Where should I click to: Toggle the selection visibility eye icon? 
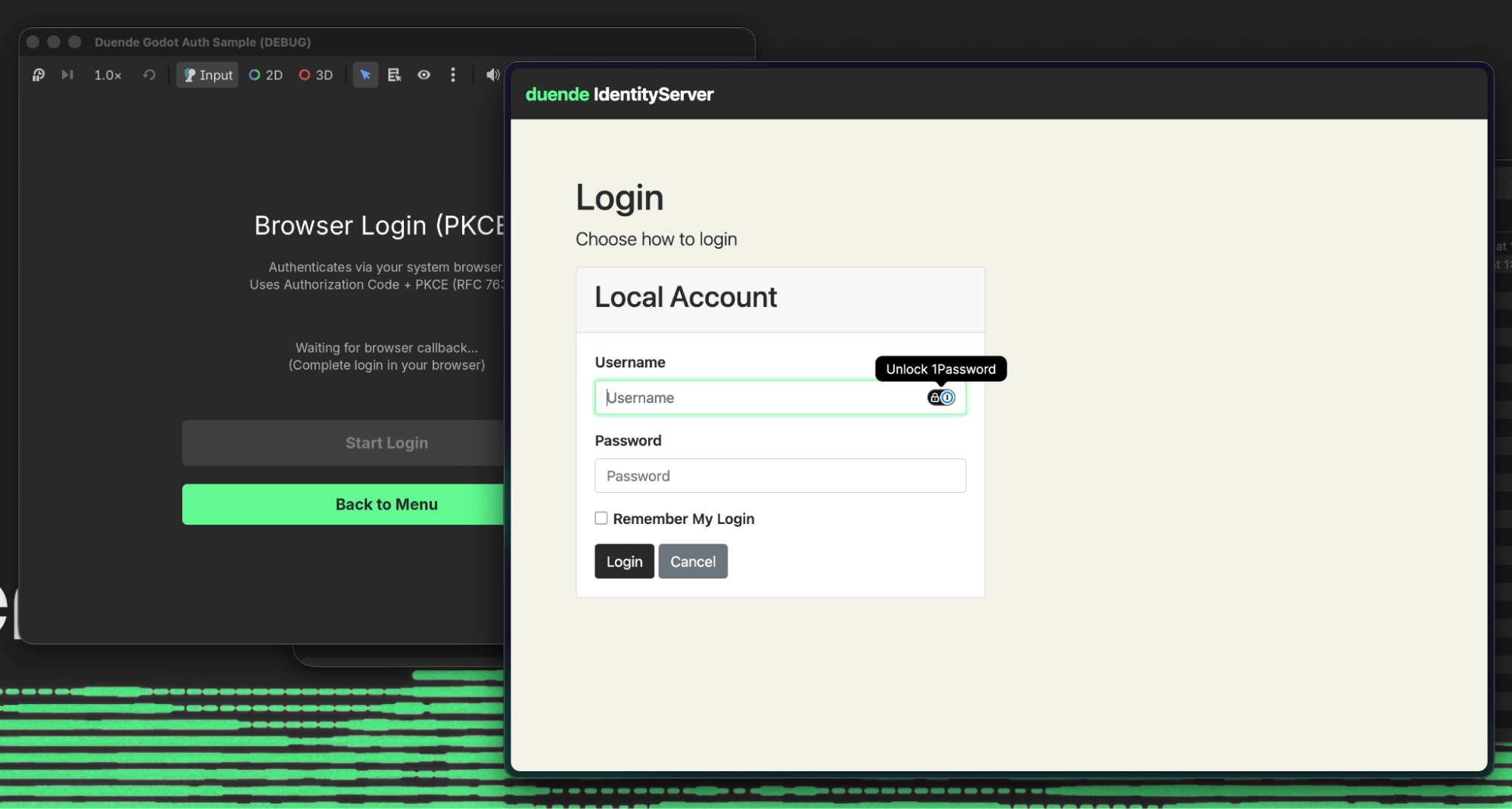(x=424, y=75)
